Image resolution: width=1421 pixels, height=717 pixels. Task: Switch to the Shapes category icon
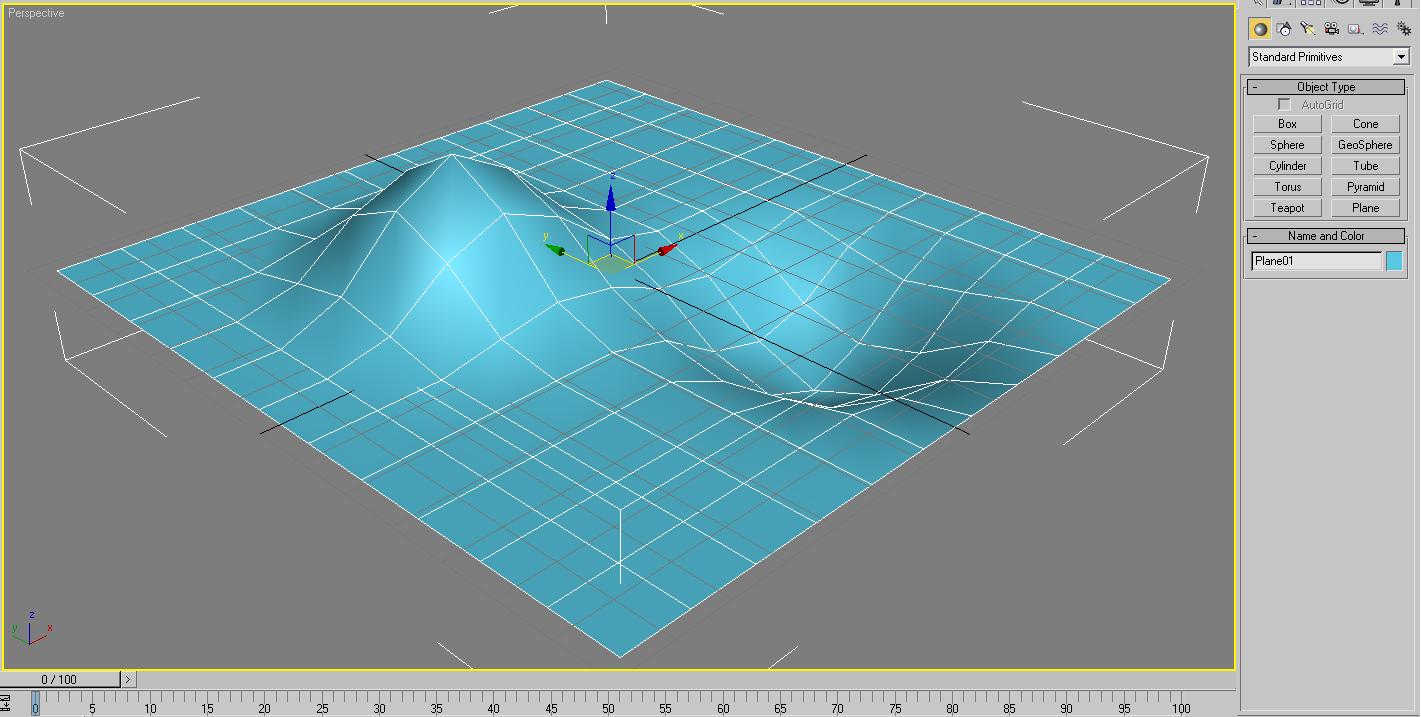[x=1284, y=29]
